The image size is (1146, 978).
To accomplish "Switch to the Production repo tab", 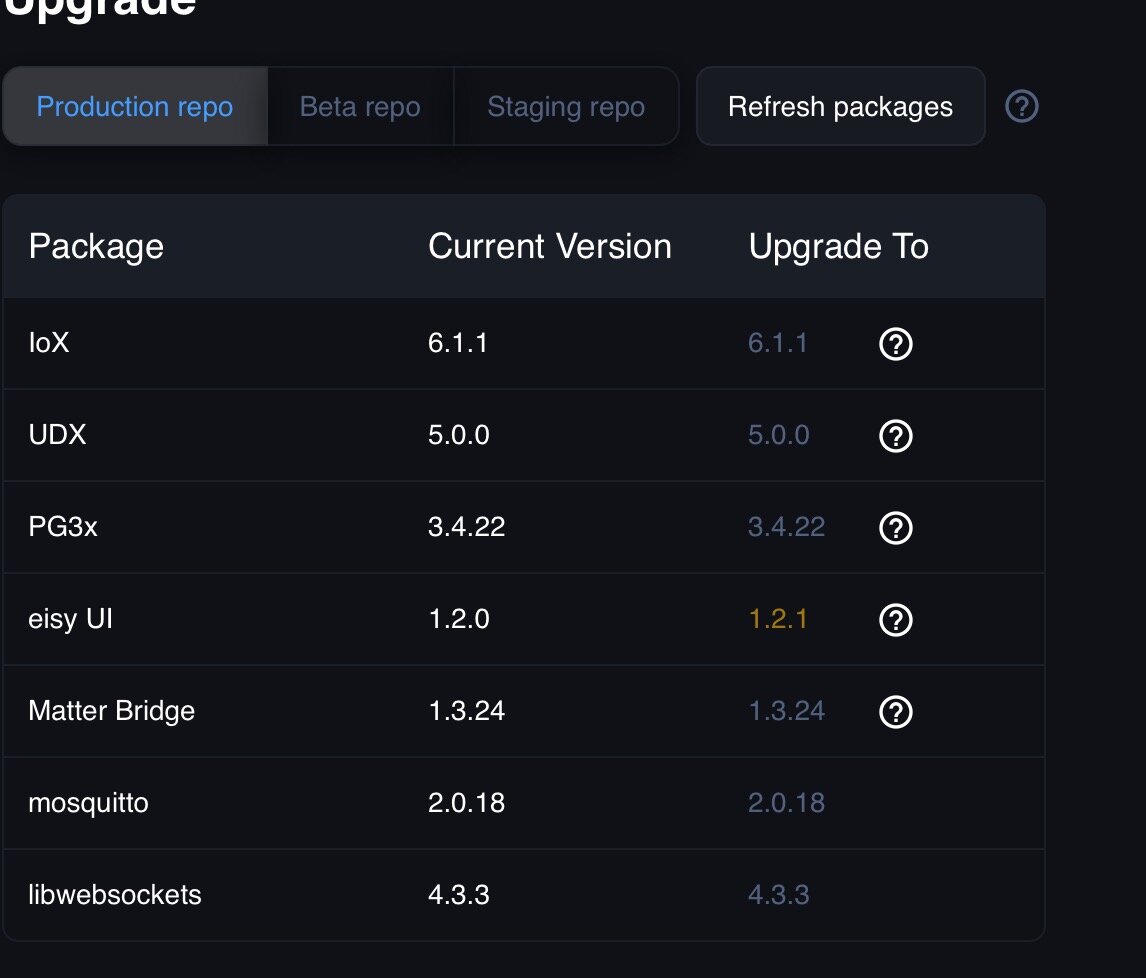I will click(x=135, y=106).
